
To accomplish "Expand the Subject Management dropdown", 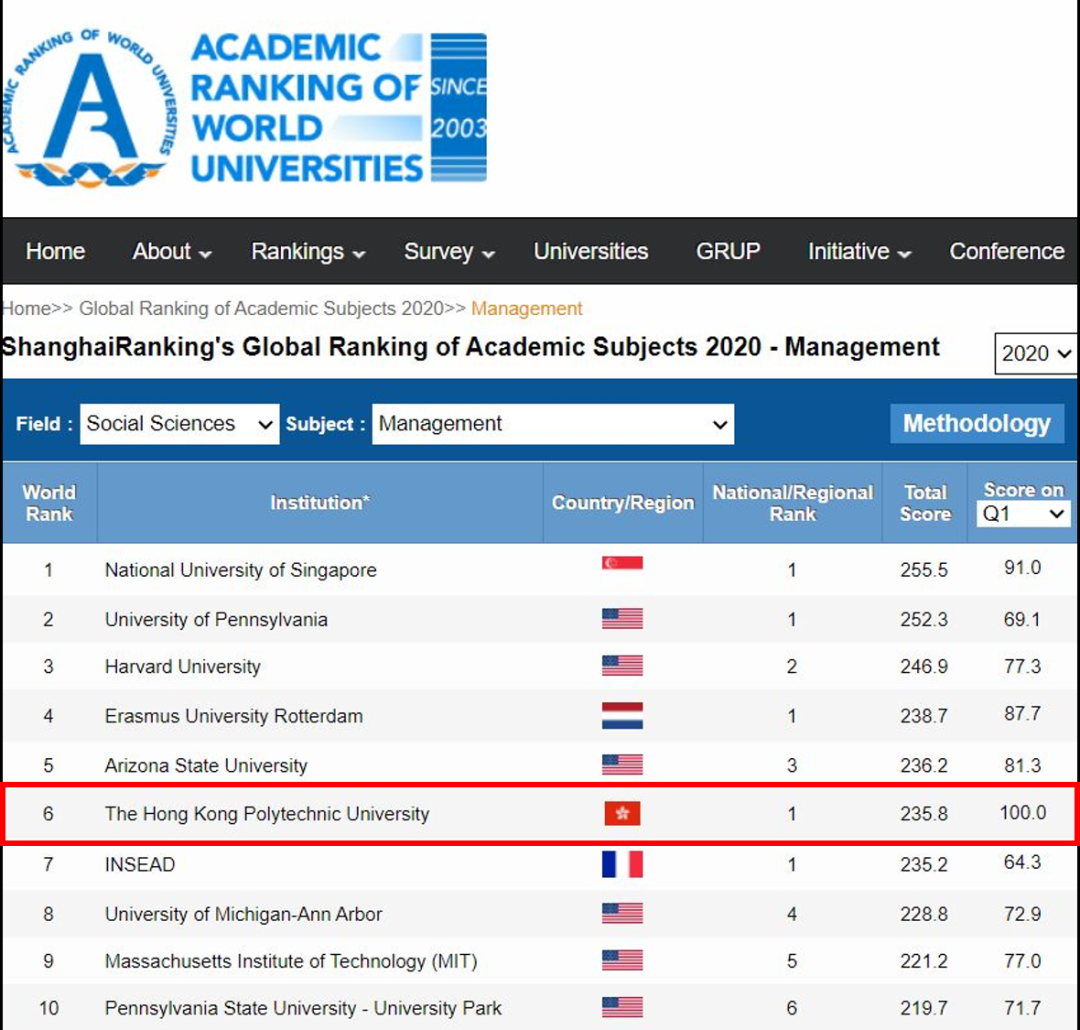I will (x=553, y=424).
